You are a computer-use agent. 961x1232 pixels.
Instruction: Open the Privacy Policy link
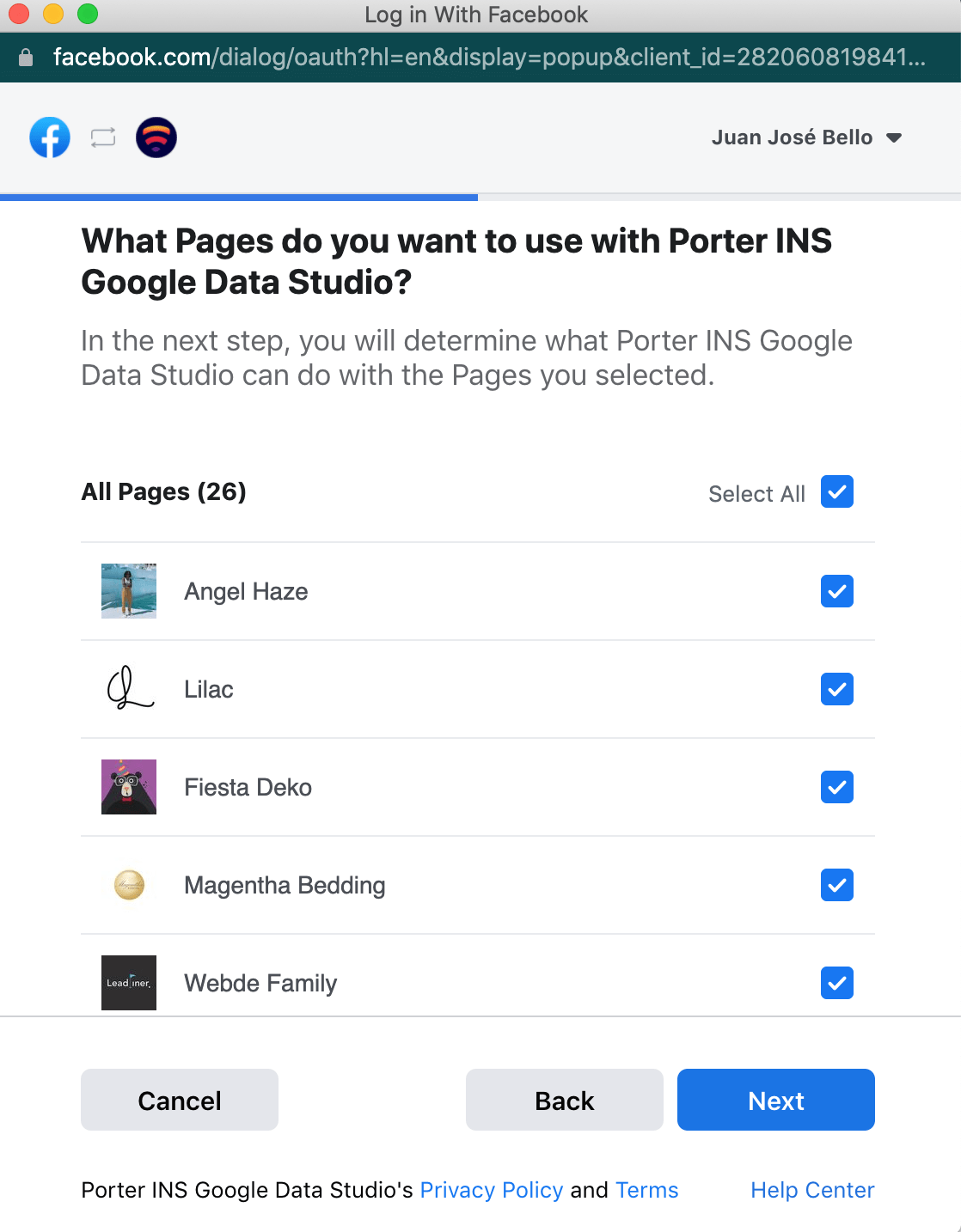492,1190
